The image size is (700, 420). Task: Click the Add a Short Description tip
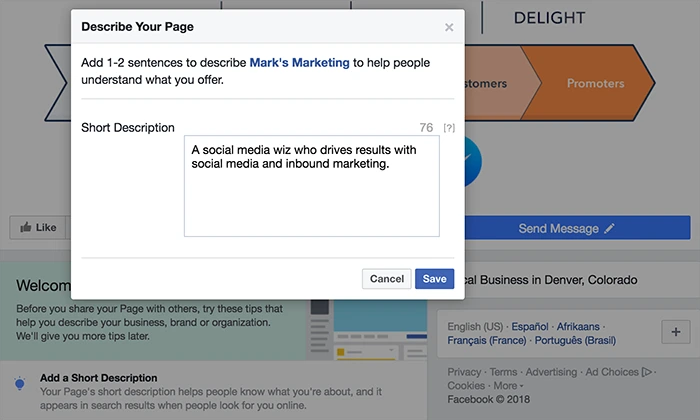(x=98, y=378)
